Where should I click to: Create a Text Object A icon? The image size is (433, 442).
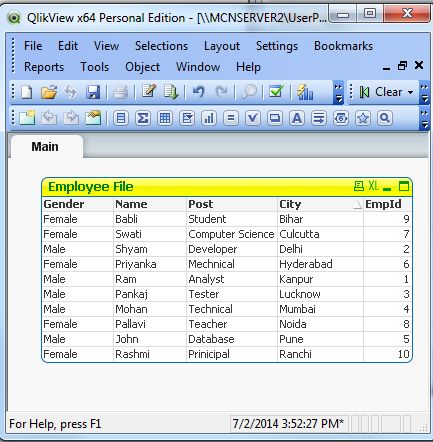(x=297, y=118)
